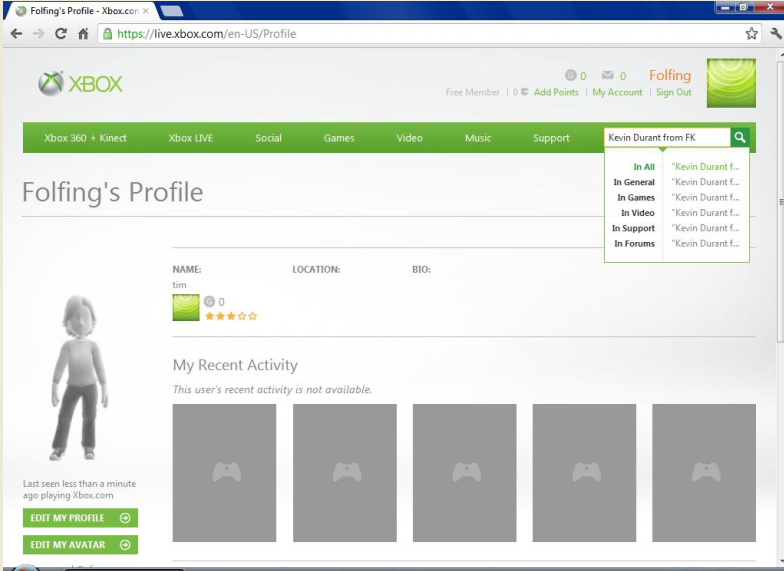The image size is (784, 571).
Task: Close the Folfing's Profile browser tab
Action: [146, 10]
